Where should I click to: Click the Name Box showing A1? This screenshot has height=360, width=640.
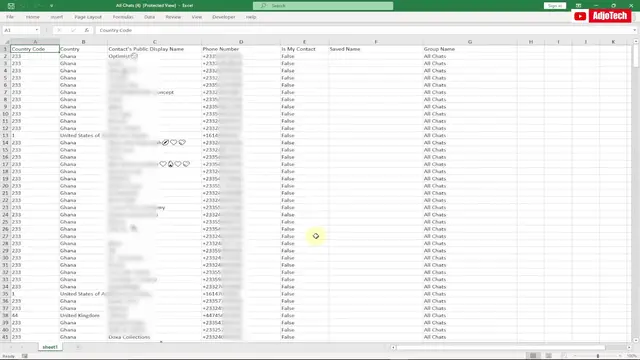pos(18,30)
